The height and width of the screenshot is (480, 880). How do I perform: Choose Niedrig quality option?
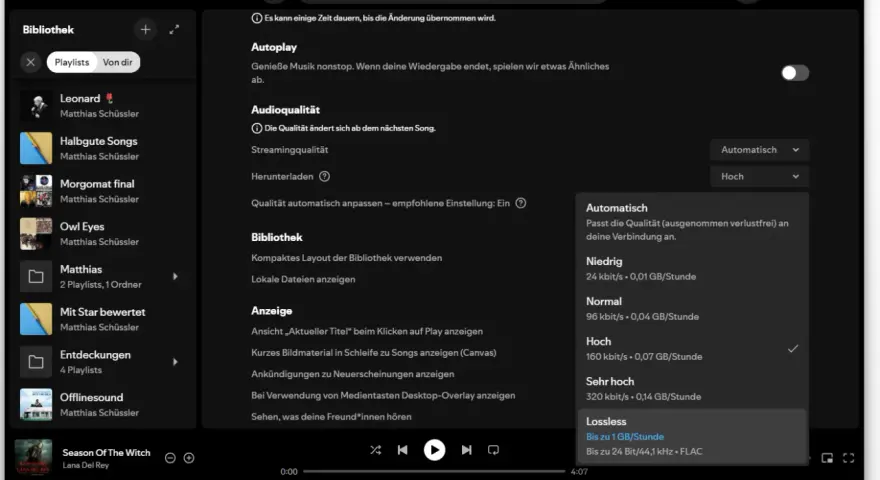click(693, 268)
